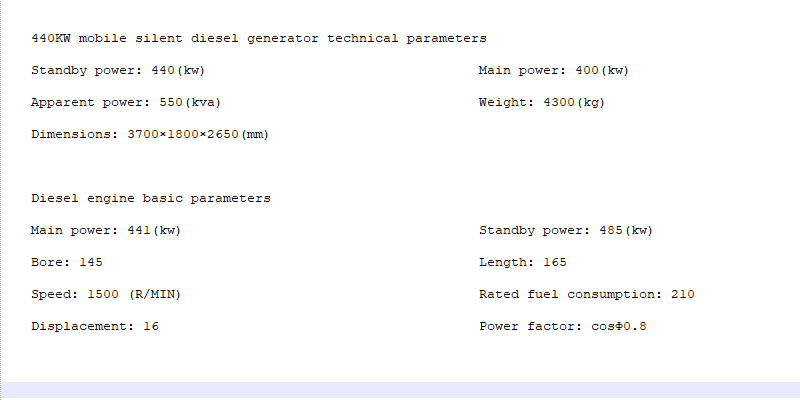Select the Weight: 4300(kg) entry

click(542, 103)
